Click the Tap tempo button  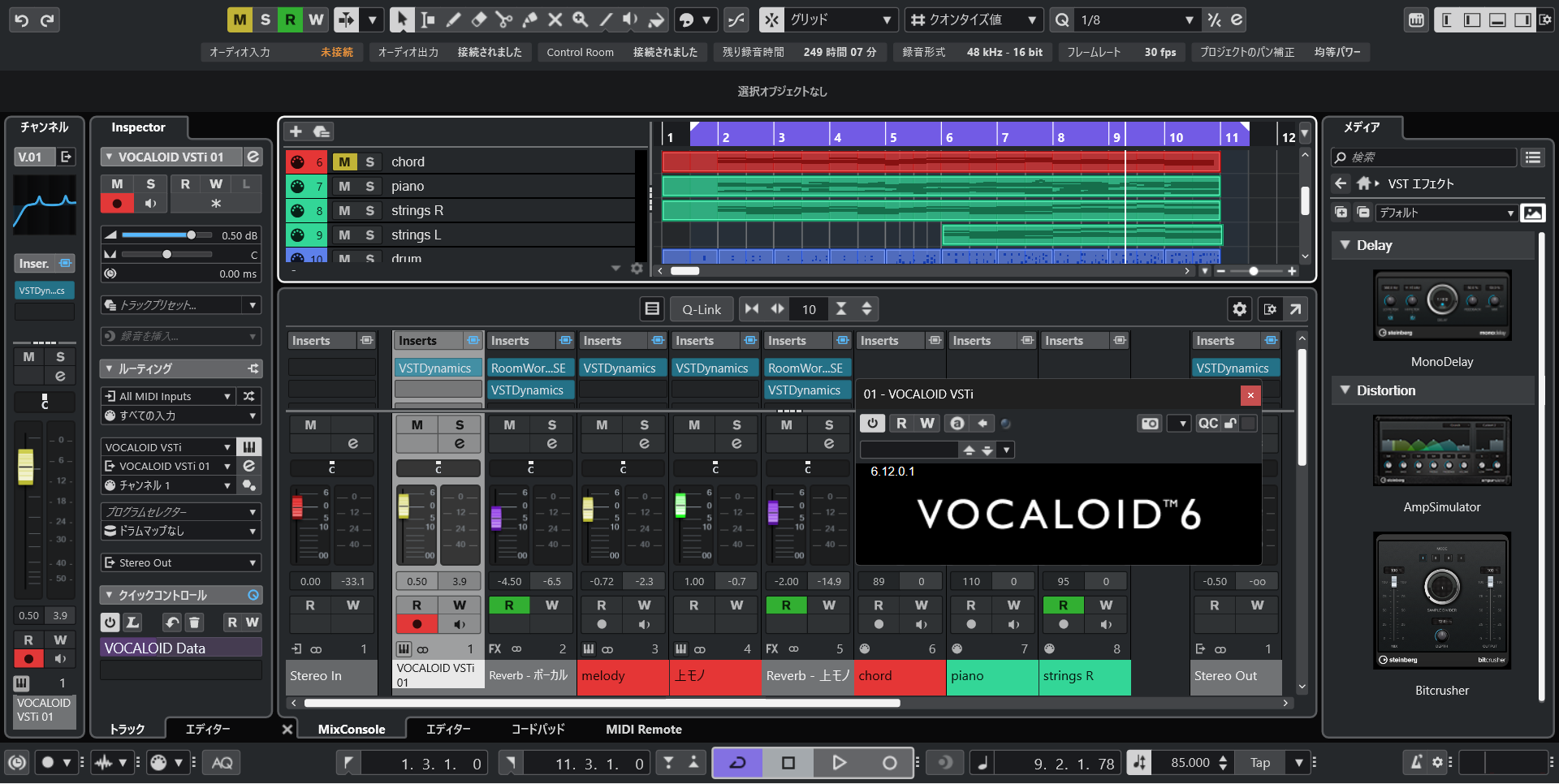pyautogui.click(x=1260, y=763)
